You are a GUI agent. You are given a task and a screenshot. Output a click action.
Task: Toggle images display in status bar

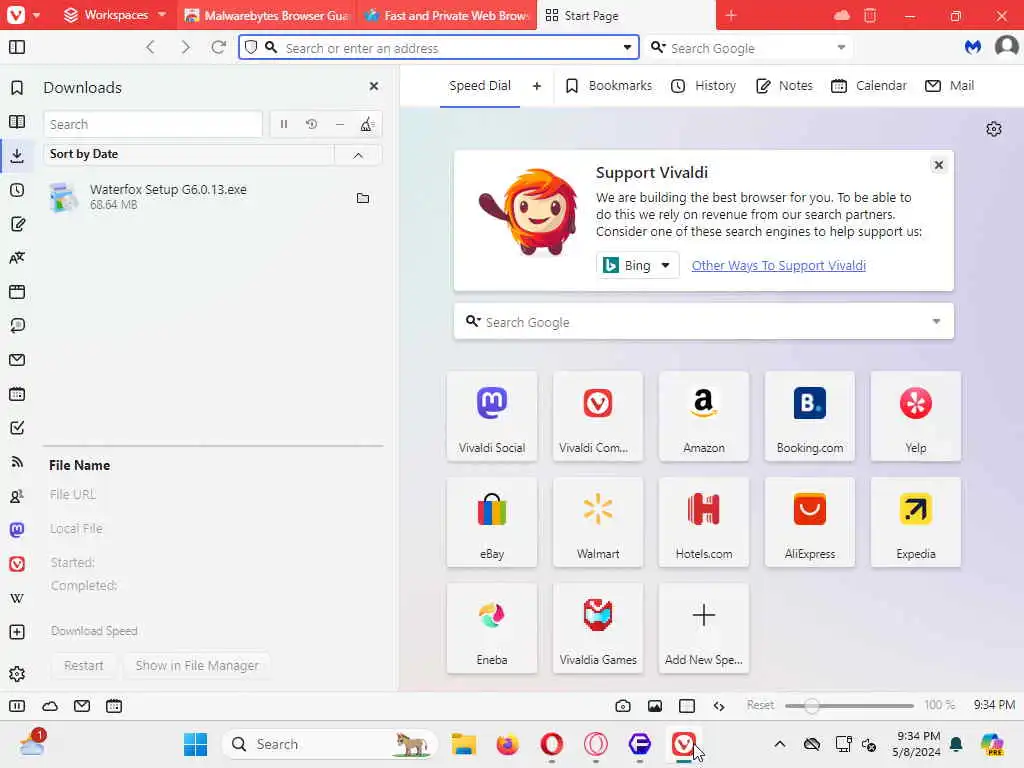[655, 705]
